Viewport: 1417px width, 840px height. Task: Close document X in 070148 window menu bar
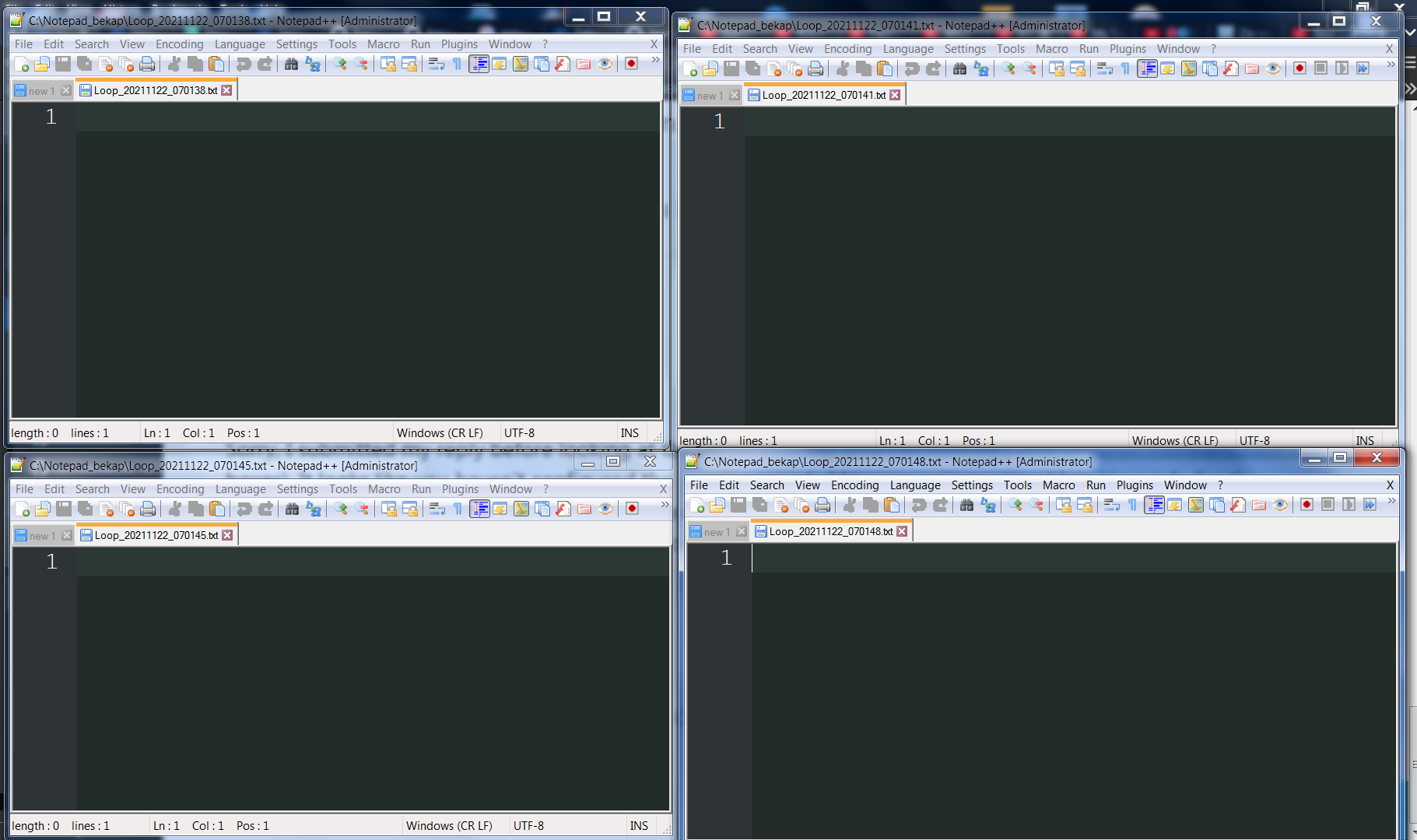1390,485
